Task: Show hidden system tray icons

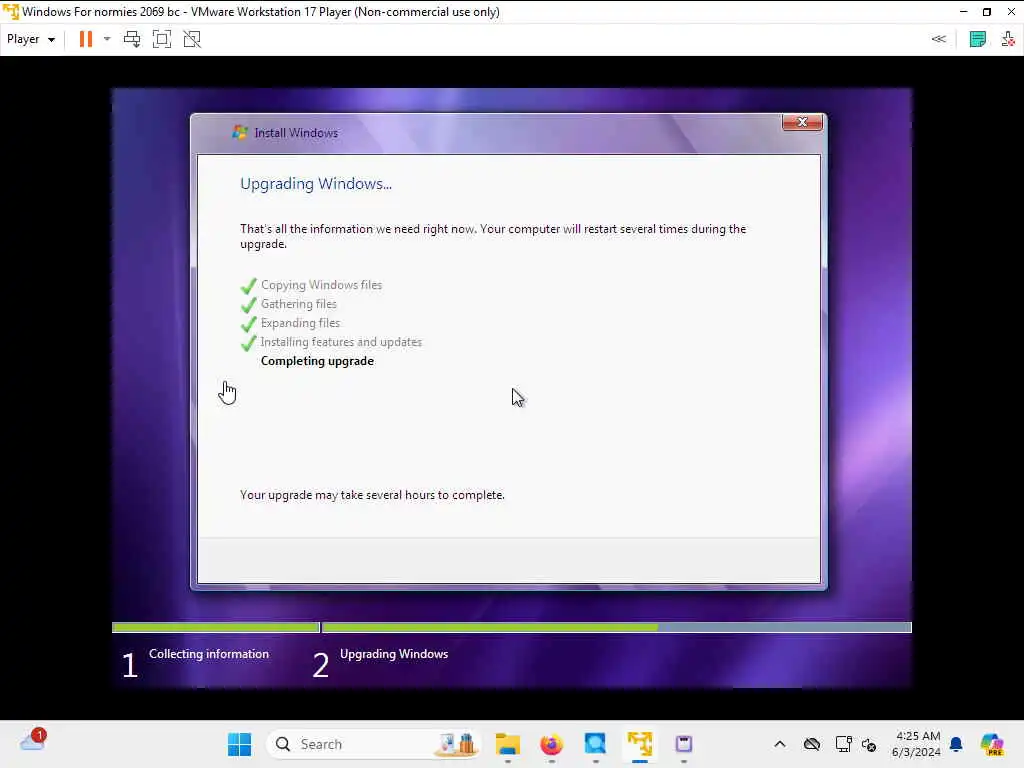Action: (780, 744)
